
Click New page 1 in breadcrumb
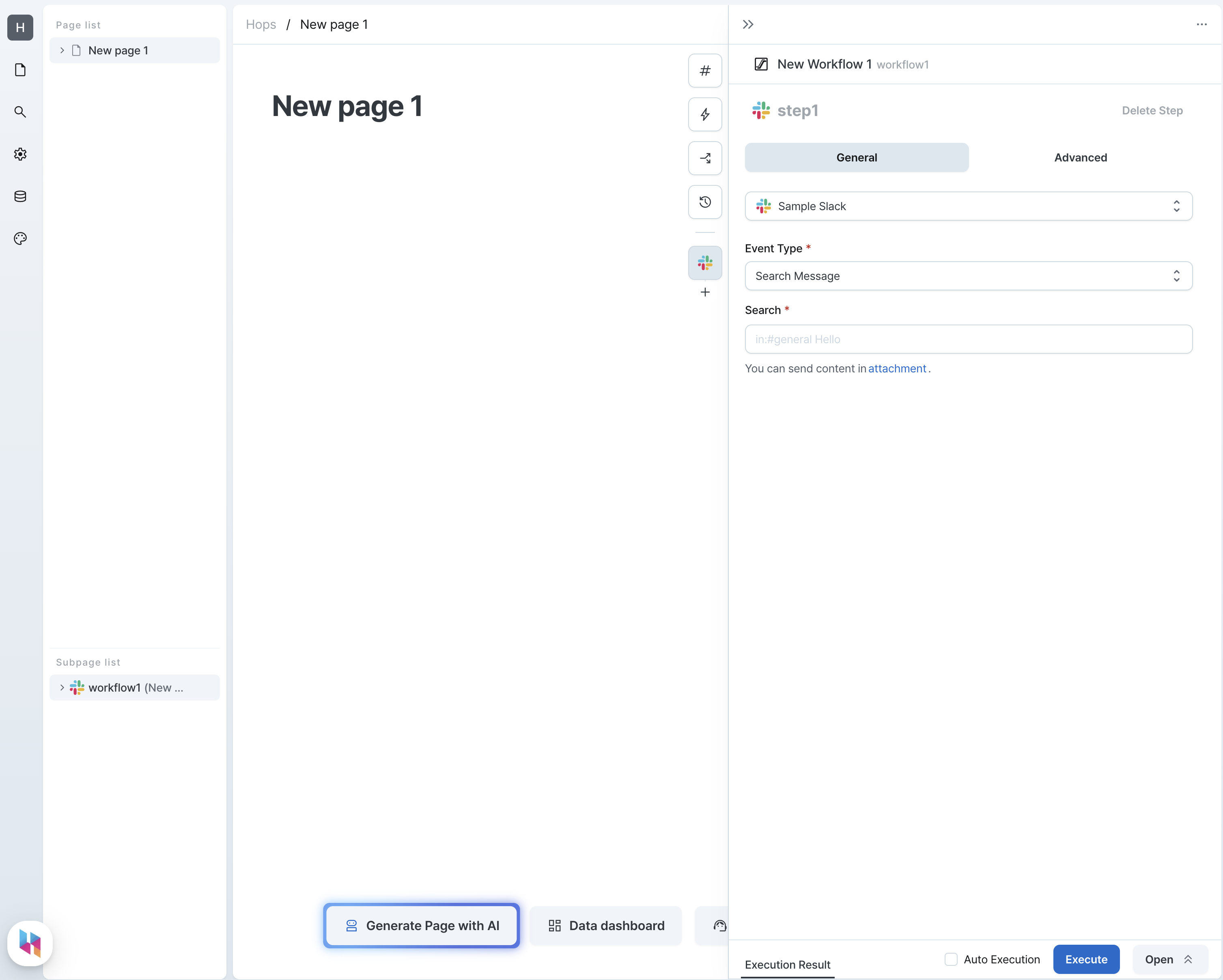[334, 24]
